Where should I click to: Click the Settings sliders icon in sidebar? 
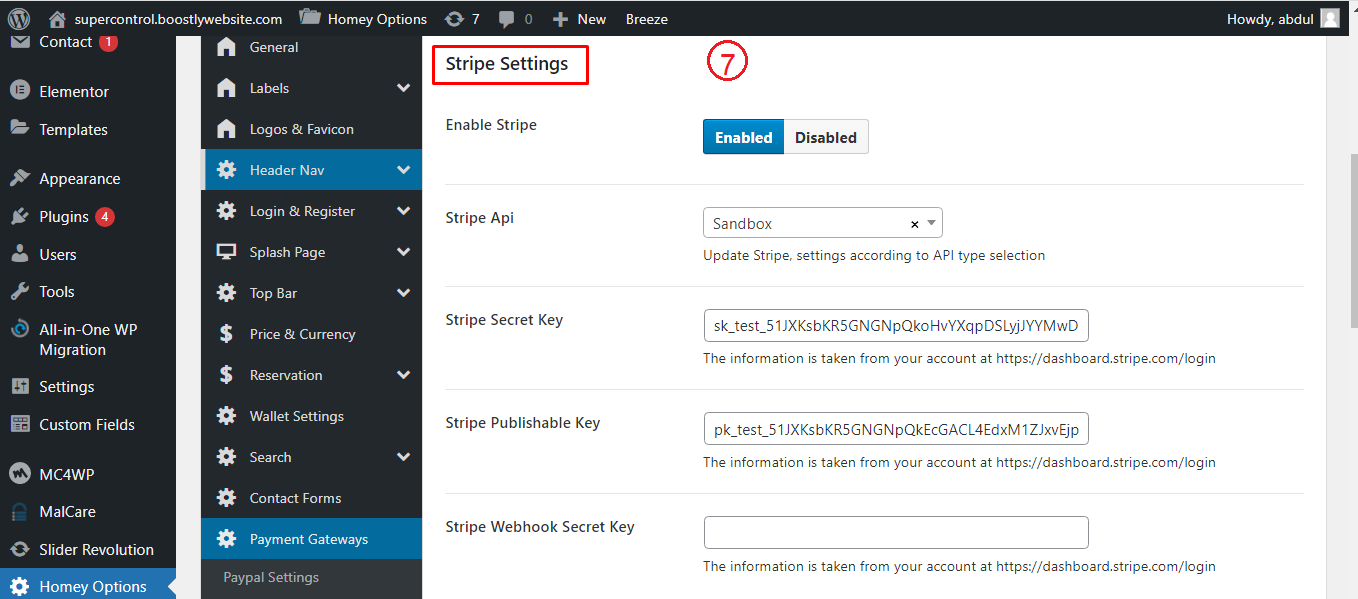[19, 386]
